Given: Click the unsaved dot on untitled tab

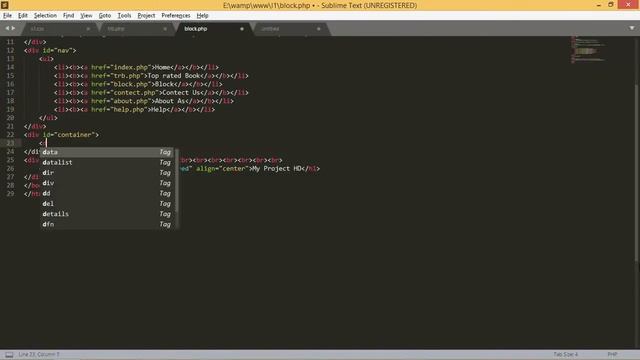Looking at the screenshot, I should coord(318,29).
